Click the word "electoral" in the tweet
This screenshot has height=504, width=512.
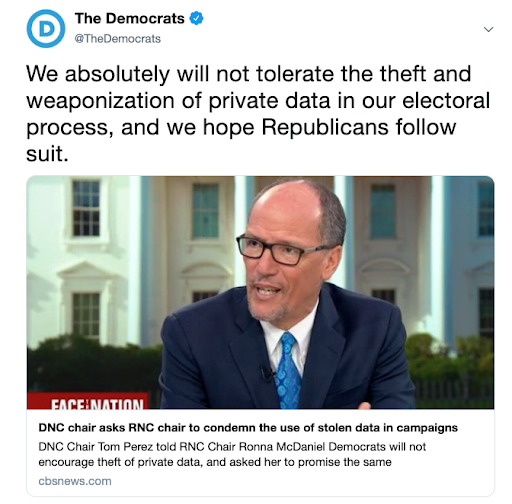(x=446, y=100)
